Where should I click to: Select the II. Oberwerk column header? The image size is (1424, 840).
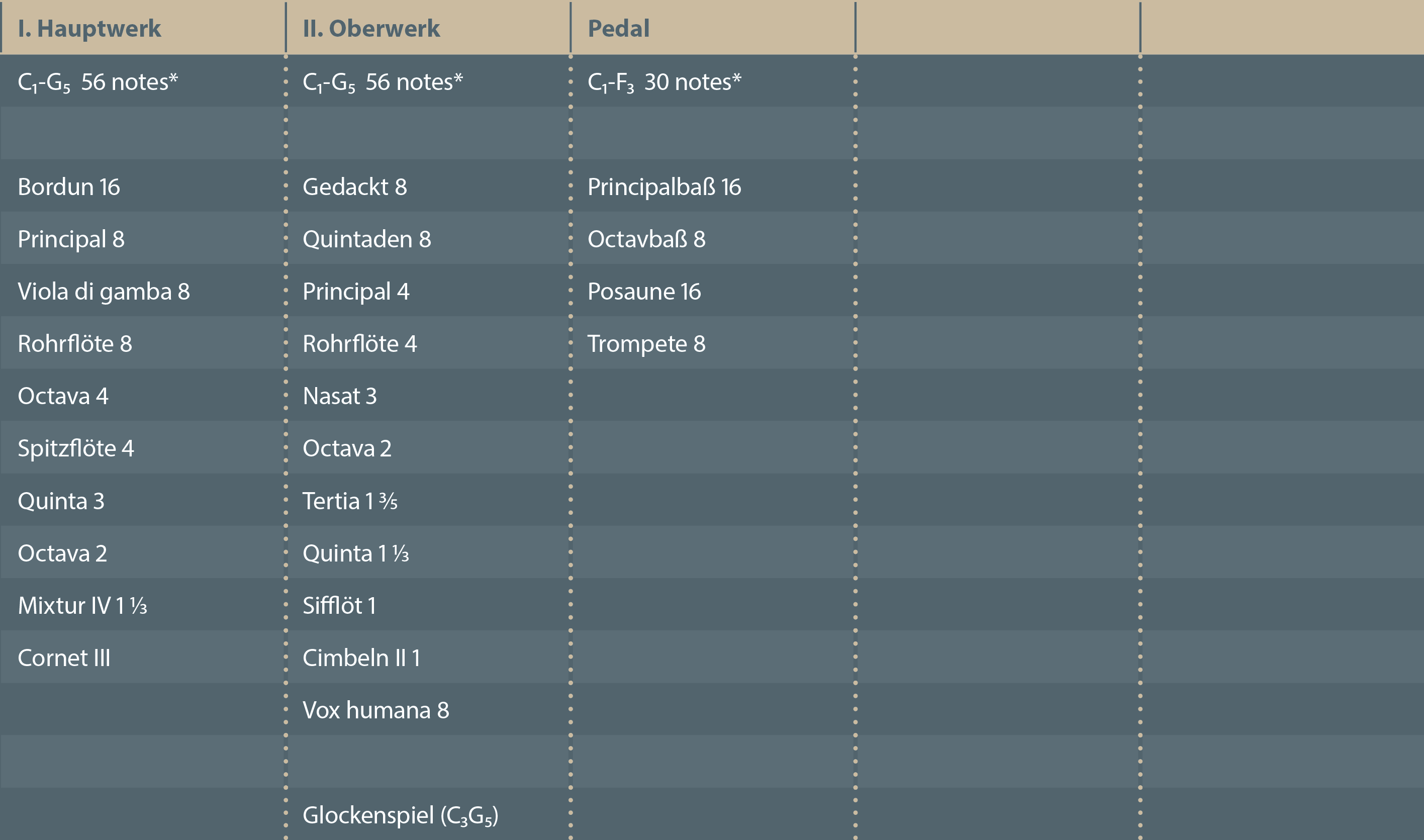[371, 28]
